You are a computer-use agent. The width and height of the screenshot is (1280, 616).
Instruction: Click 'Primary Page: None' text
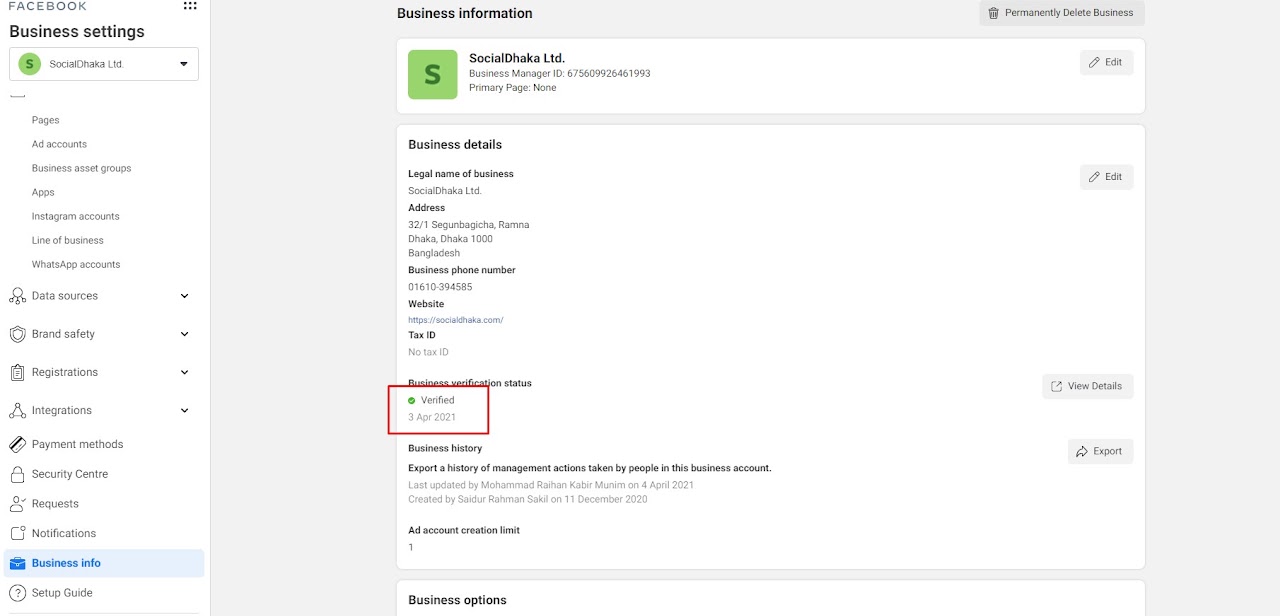(512, 88)
